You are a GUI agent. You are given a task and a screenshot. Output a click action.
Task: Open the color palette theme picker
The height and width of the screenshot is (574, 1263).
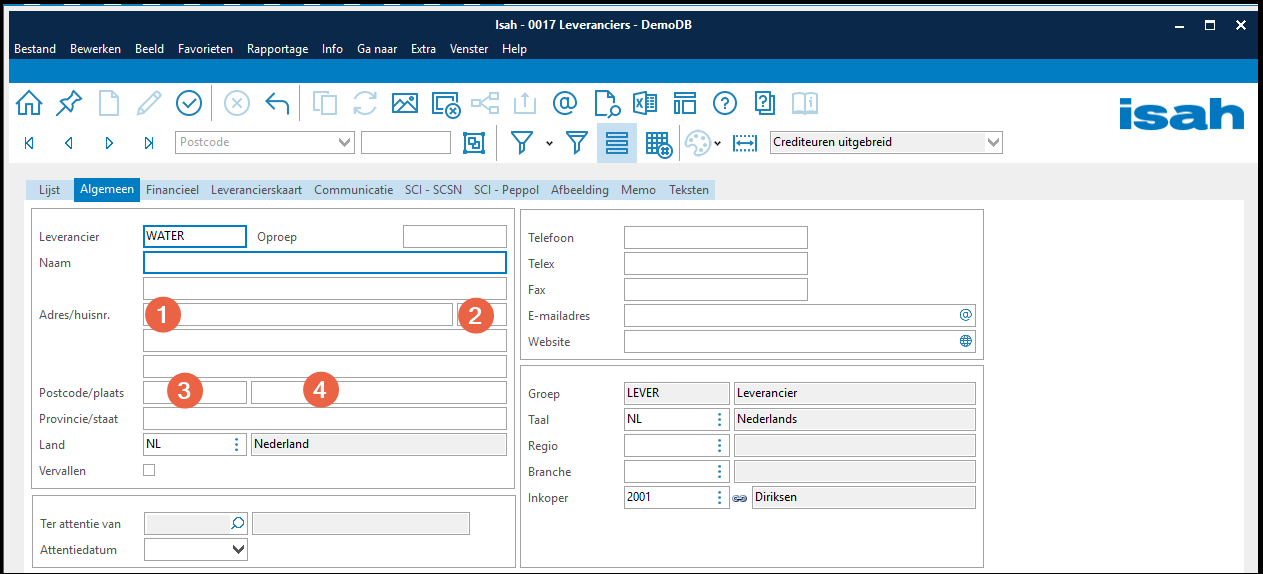[x=697, y=143]
